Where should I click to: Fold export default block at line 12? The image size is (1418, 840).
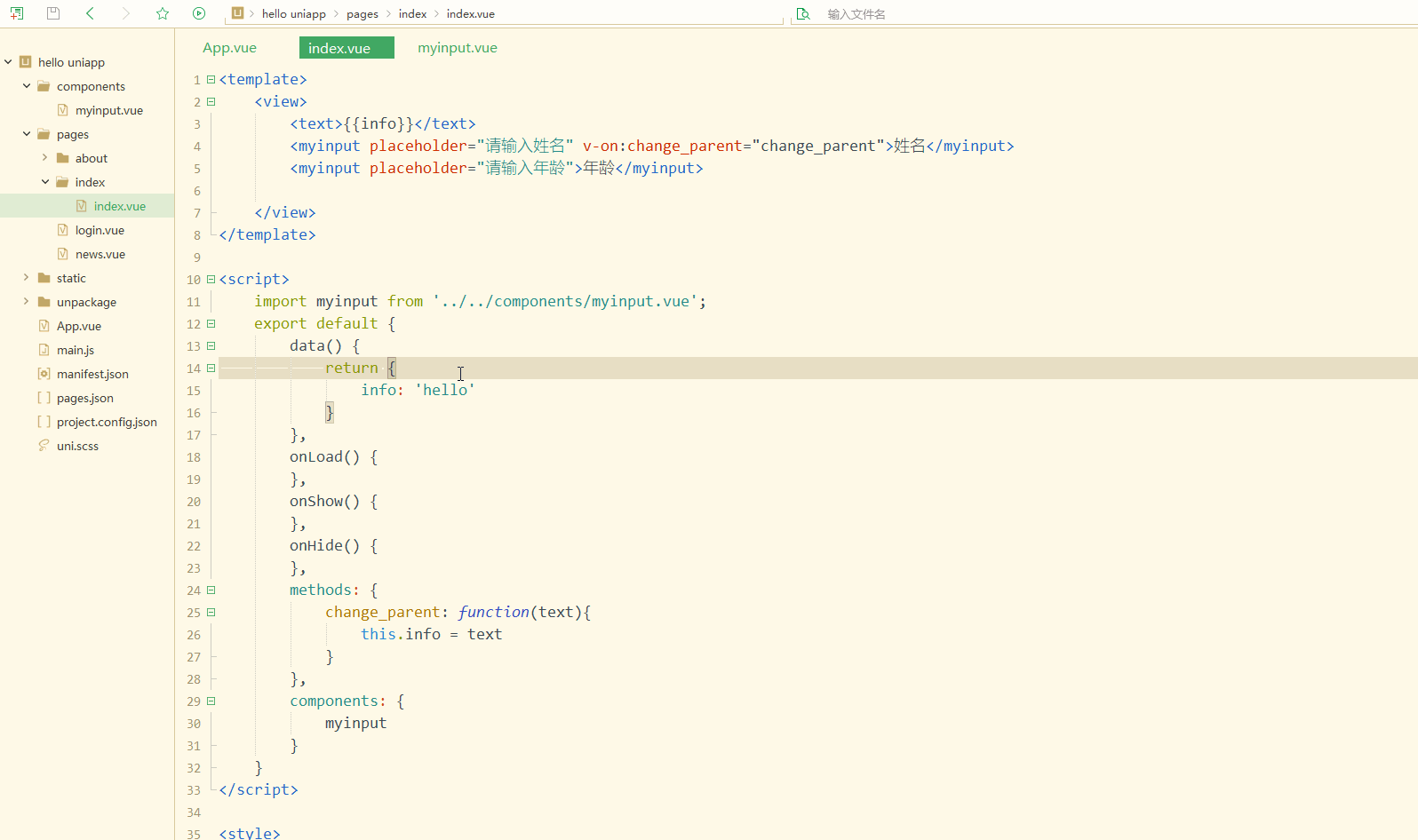211,323
